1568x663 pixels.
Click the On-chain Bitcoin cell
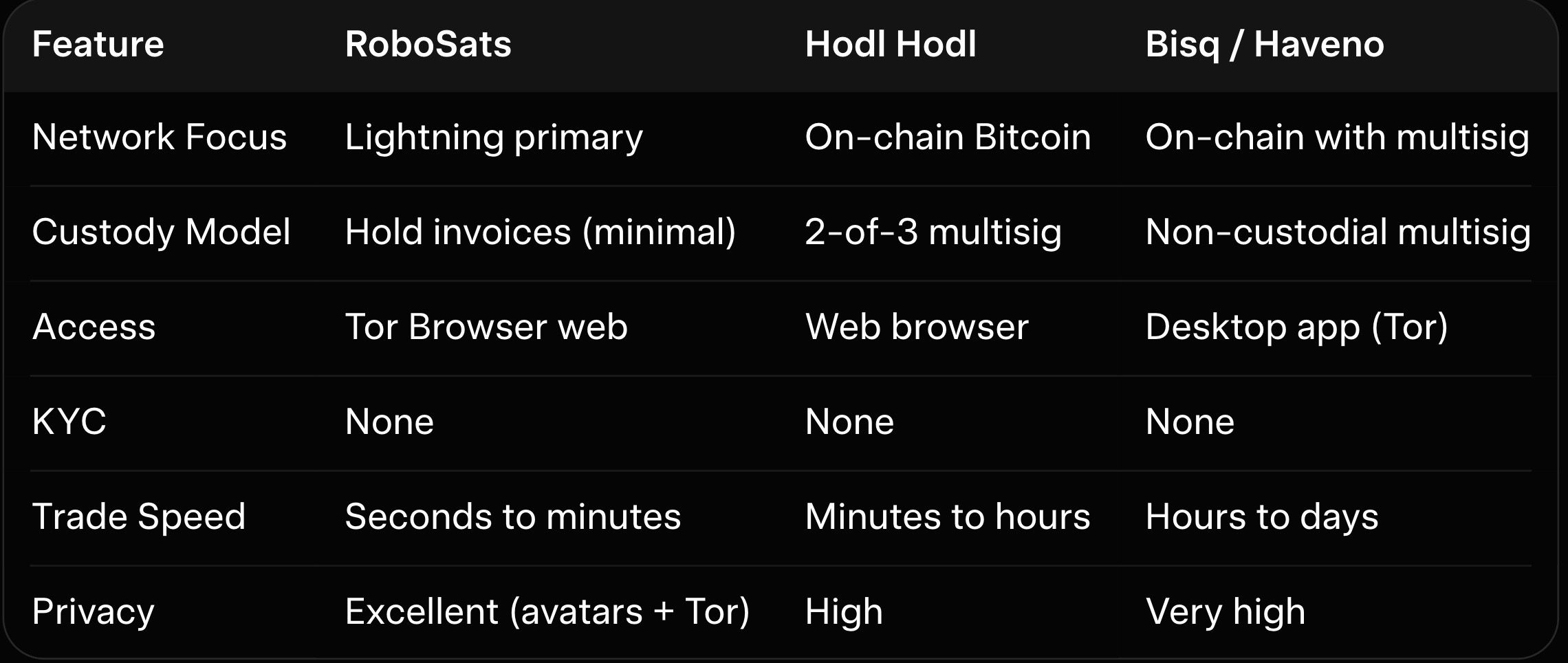pyautogui.click(x=947, y=137)
